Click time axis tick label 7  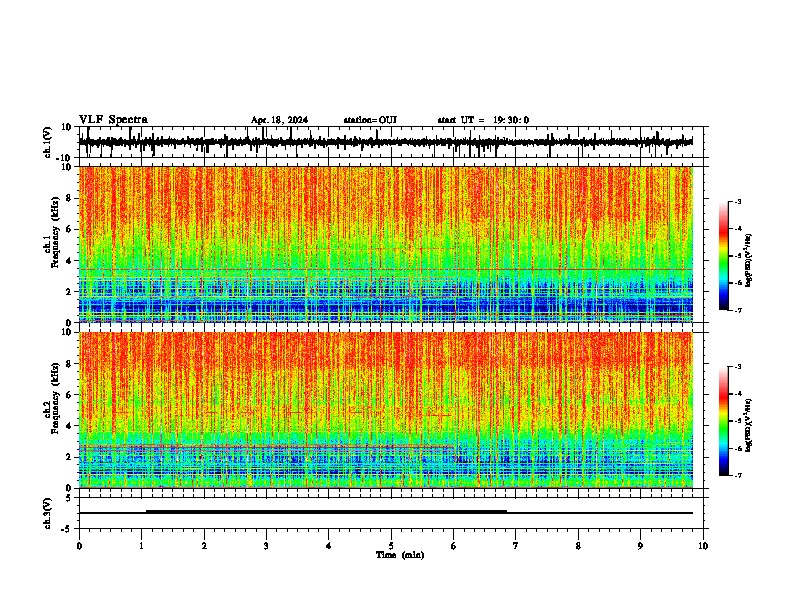516,546
